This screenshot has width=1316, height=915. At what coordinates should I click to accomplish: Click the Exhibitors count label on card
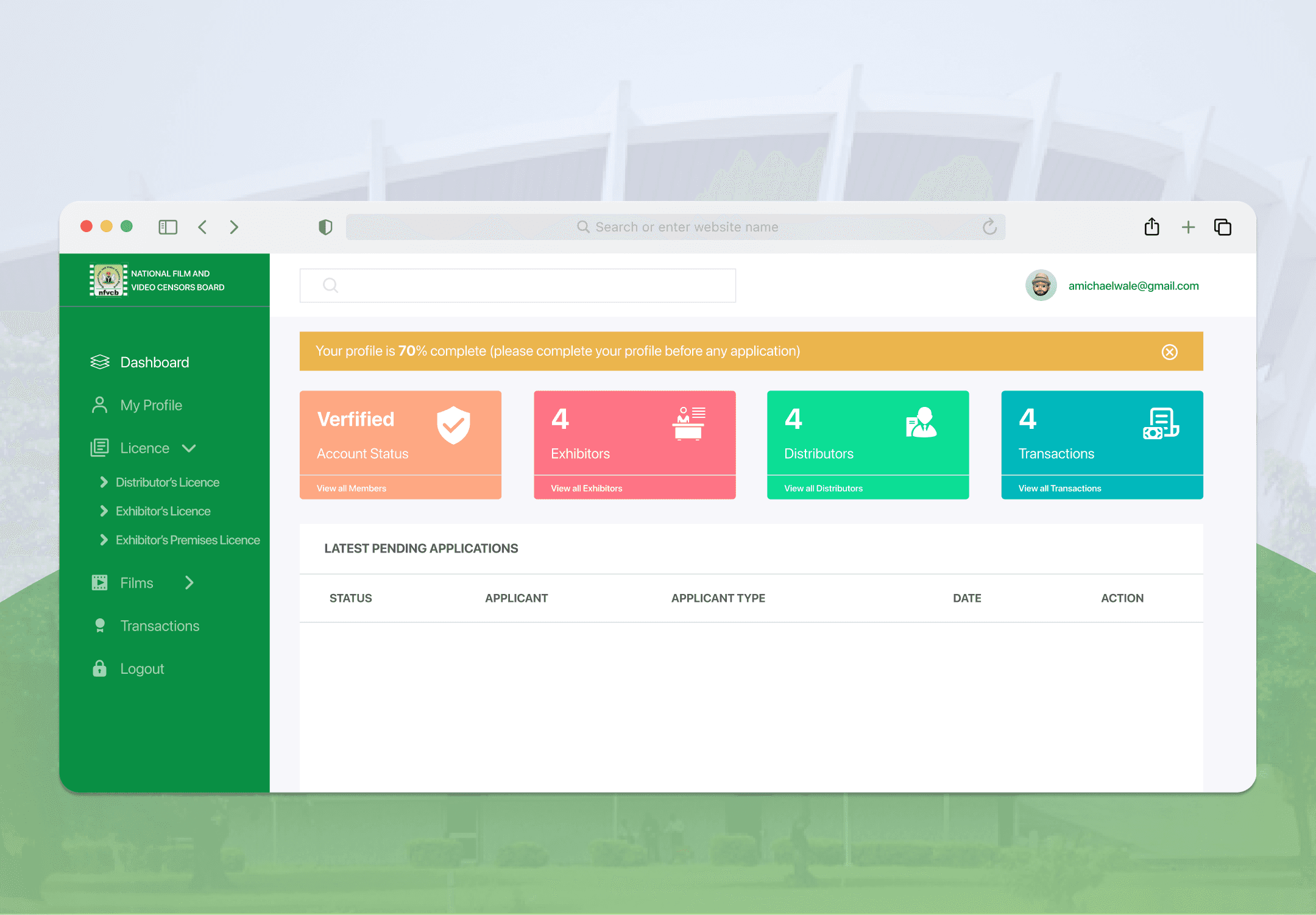[x=581, y=454]
